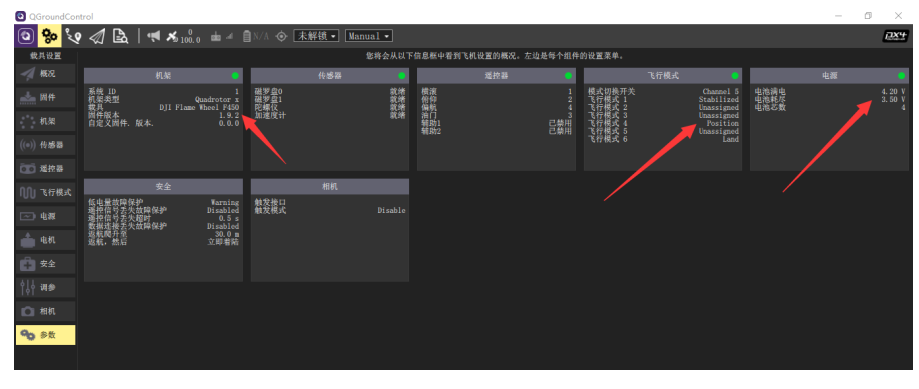This screenshot has height=389, width=919.
Task: Click the 电池芯数 cell count row
Action: coord(829,108)
